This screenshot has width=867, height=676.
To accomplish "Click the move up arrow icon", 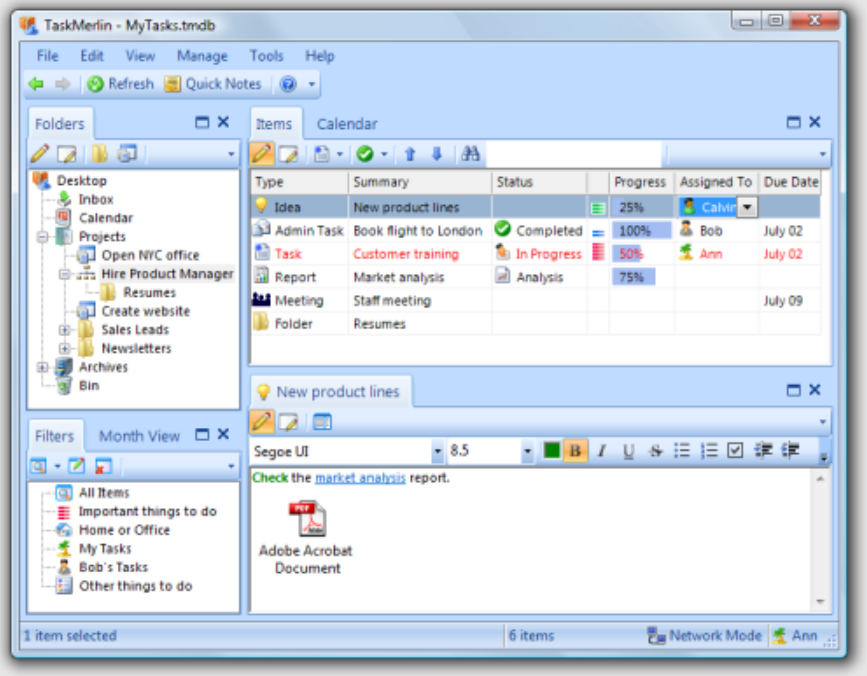I will [x=410, y=154].
